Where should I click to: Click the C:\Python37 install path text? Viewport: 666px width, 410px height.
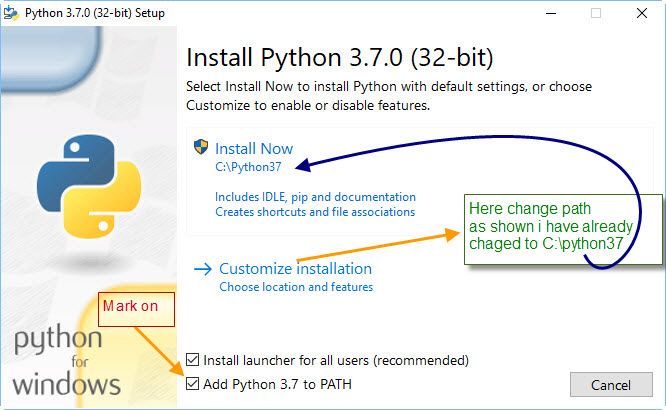click(248, 167)
